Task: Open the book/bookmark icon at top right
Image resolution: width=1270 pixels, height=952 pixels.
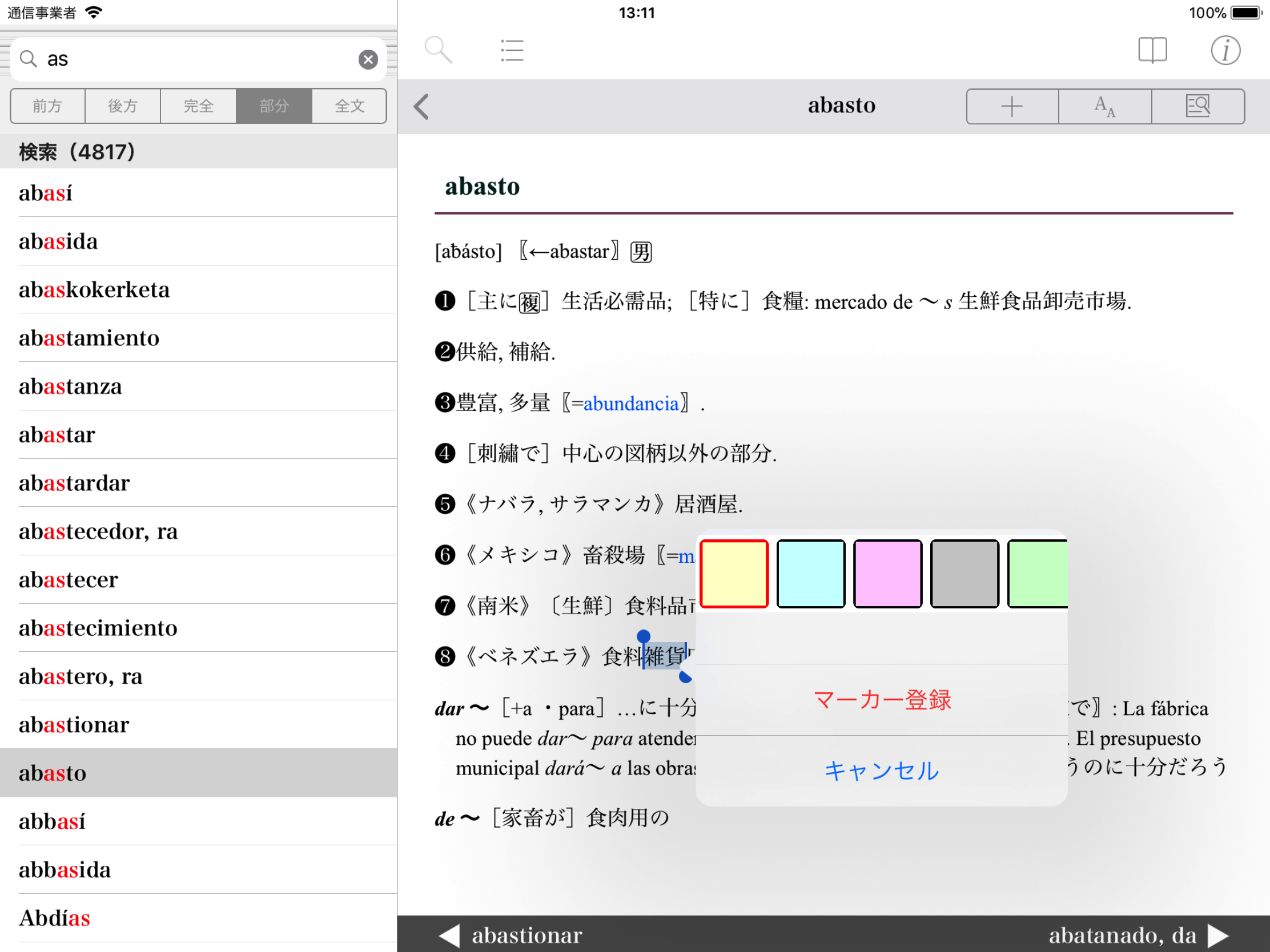Action: pos(1152,50)
